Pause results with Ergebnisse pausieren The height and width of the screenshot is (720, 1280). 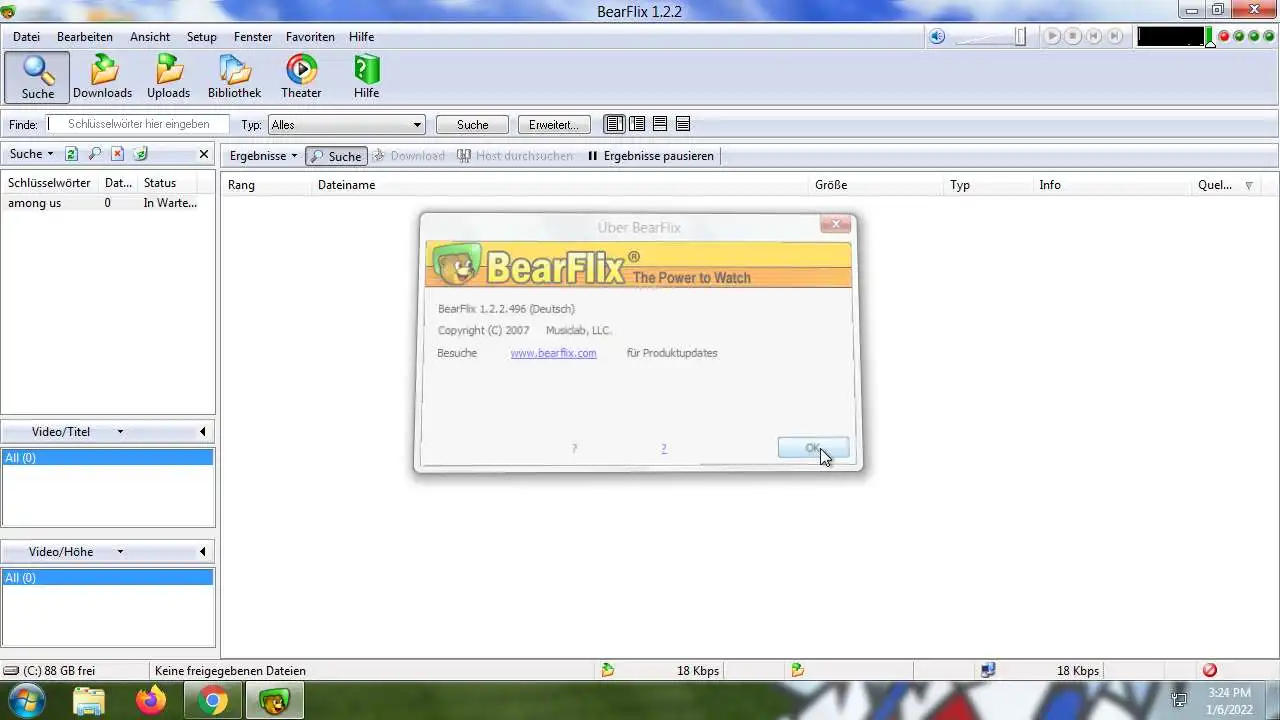[650, 156]
